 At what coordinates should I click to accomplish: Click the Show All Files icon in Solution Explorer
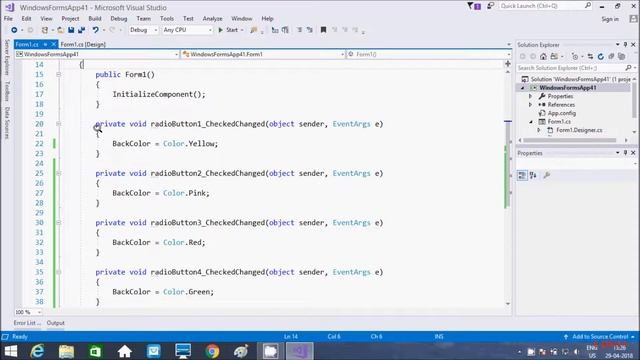[622, 56]
